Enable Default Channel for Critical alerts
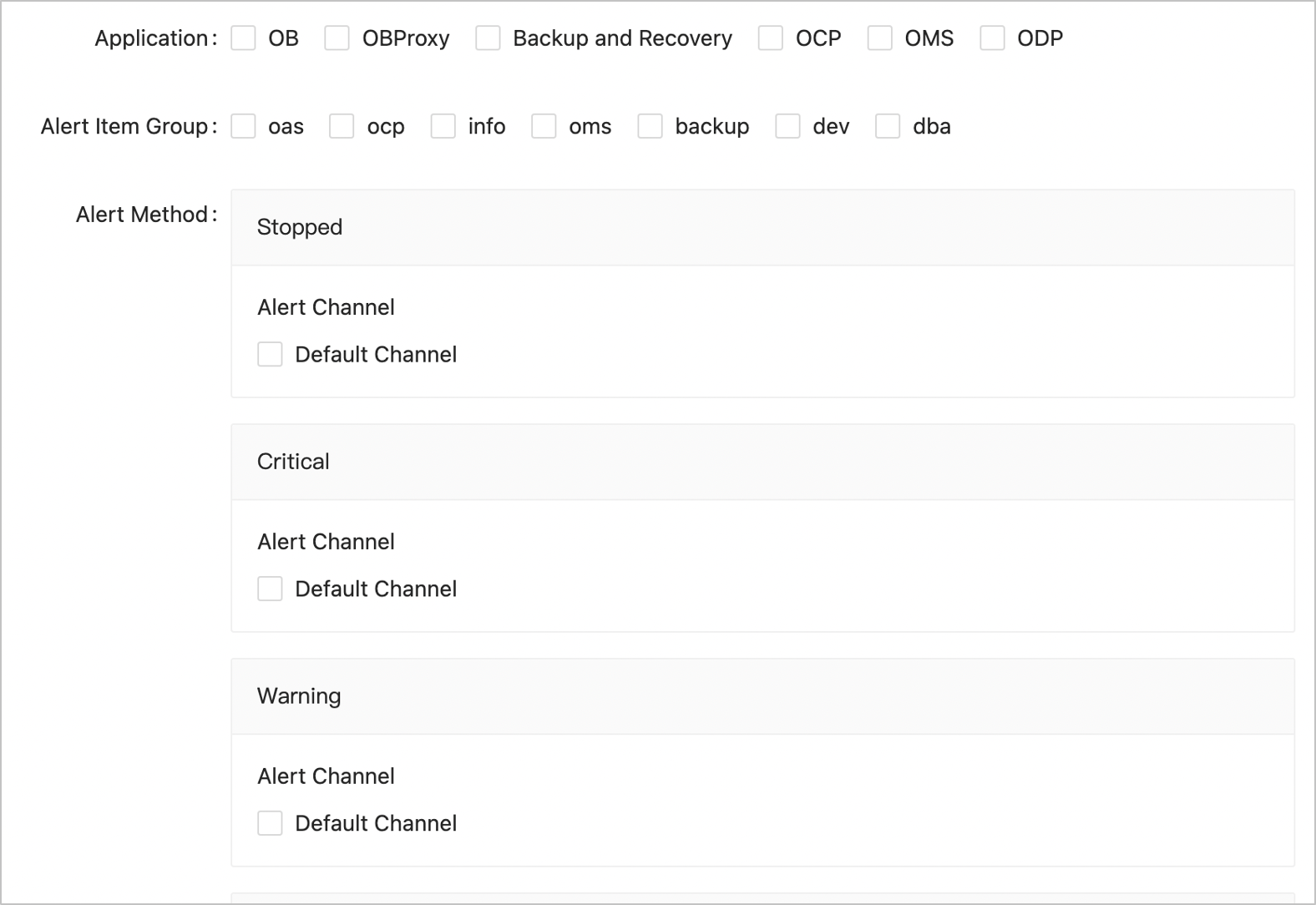 tap(270, 589)
